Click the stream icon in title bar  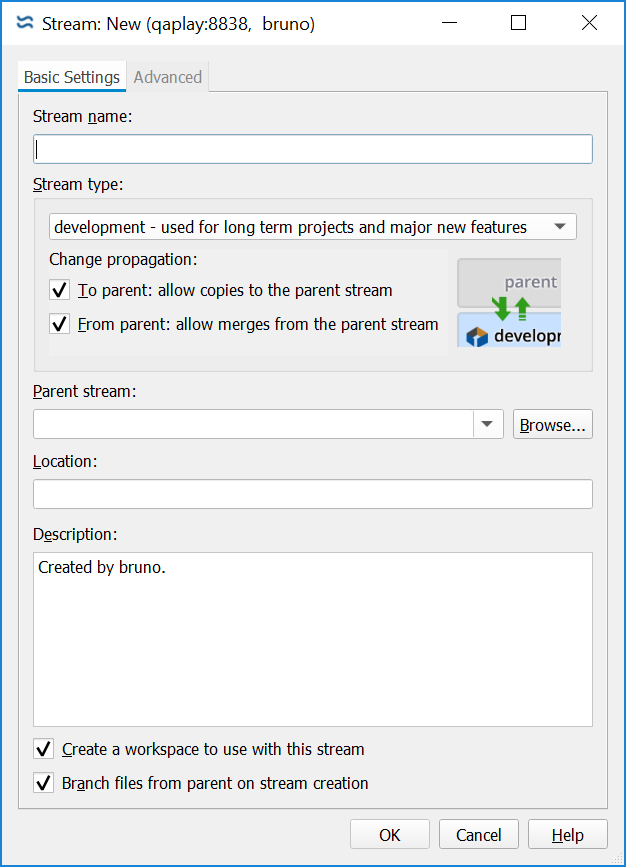tap(25, 23)
